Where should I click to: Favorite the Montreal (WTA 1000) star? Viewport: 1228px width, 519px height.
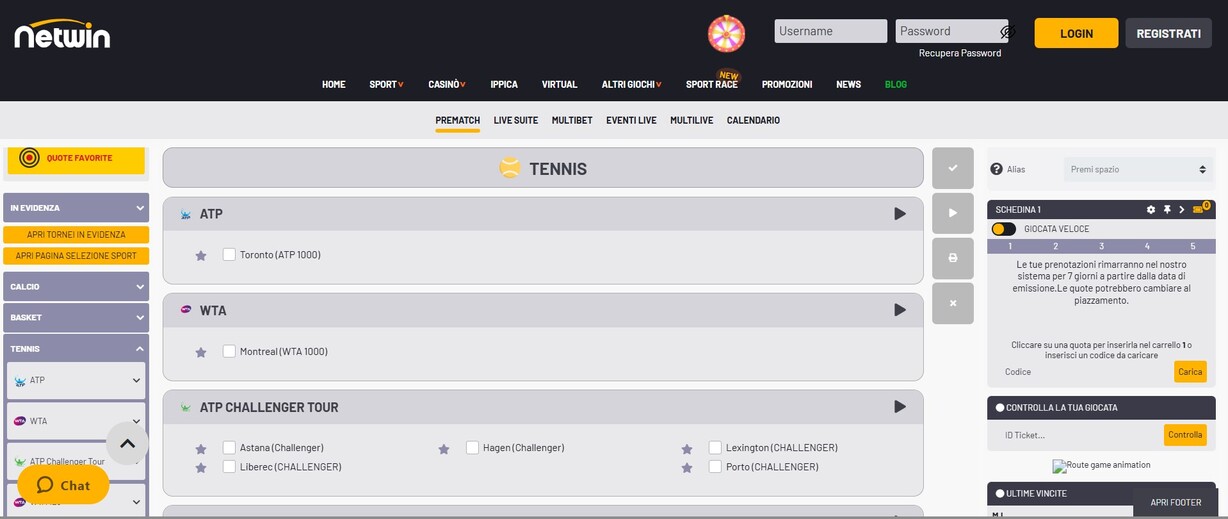click(x=201, y=352)
